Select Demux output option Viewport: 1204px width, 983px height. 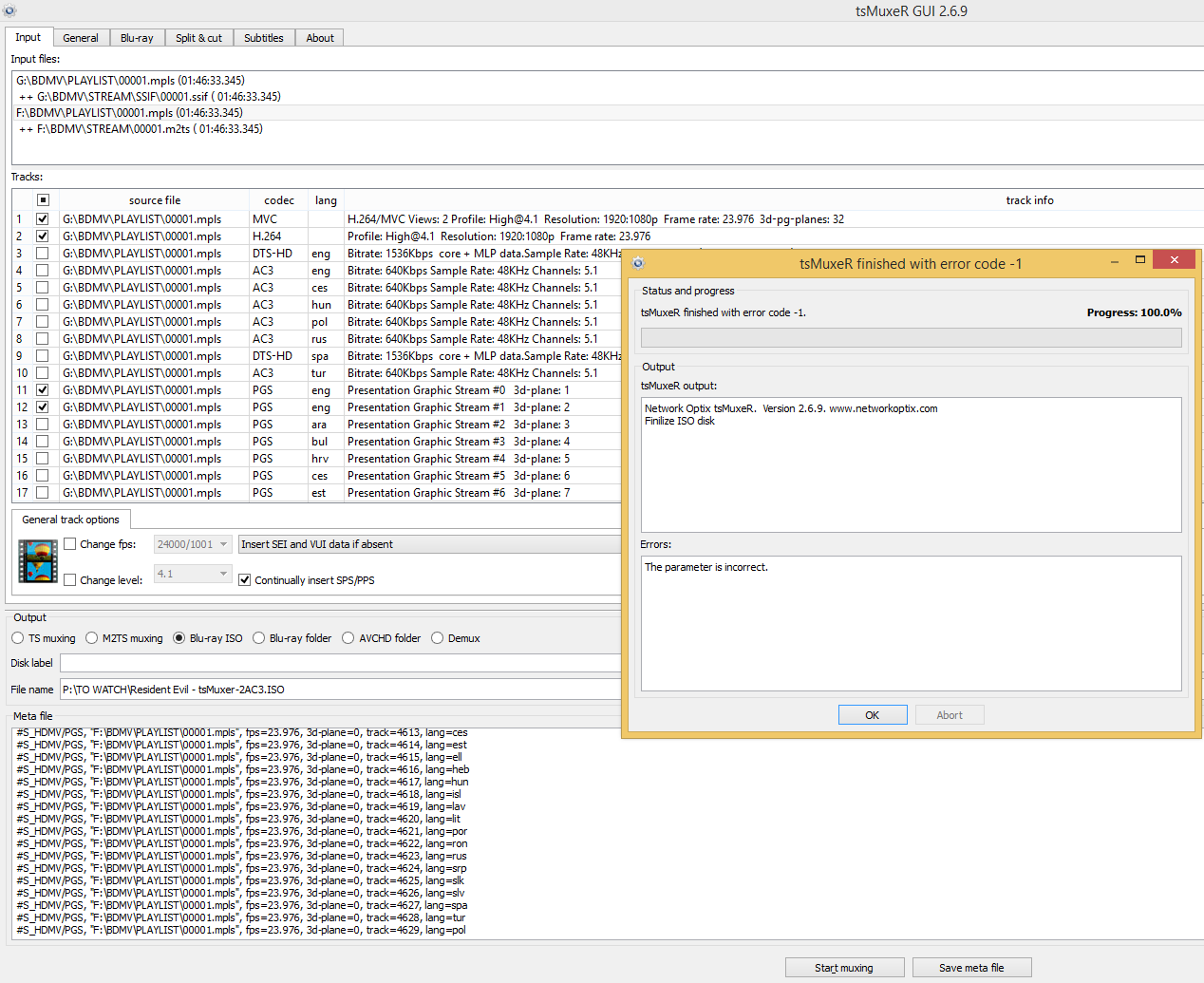pos(438,638)
